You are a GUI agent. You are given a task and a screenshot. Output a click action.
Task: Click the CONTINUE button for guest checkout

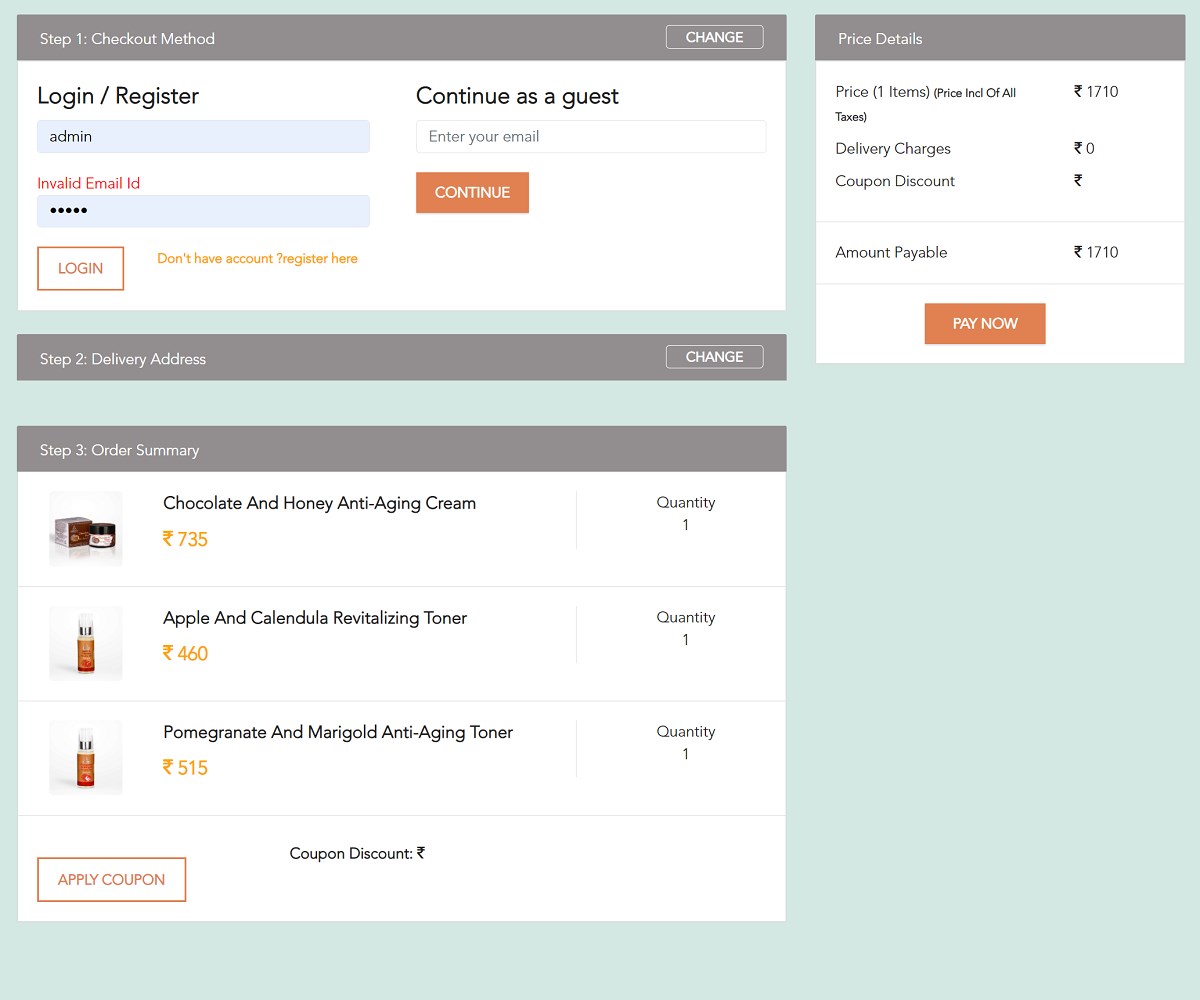tap(472, 193)
